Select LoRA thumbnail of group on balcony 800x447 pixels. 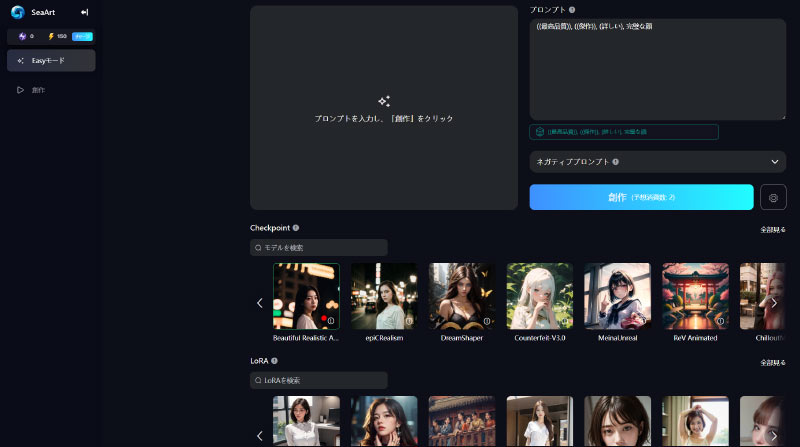(462, 421)
